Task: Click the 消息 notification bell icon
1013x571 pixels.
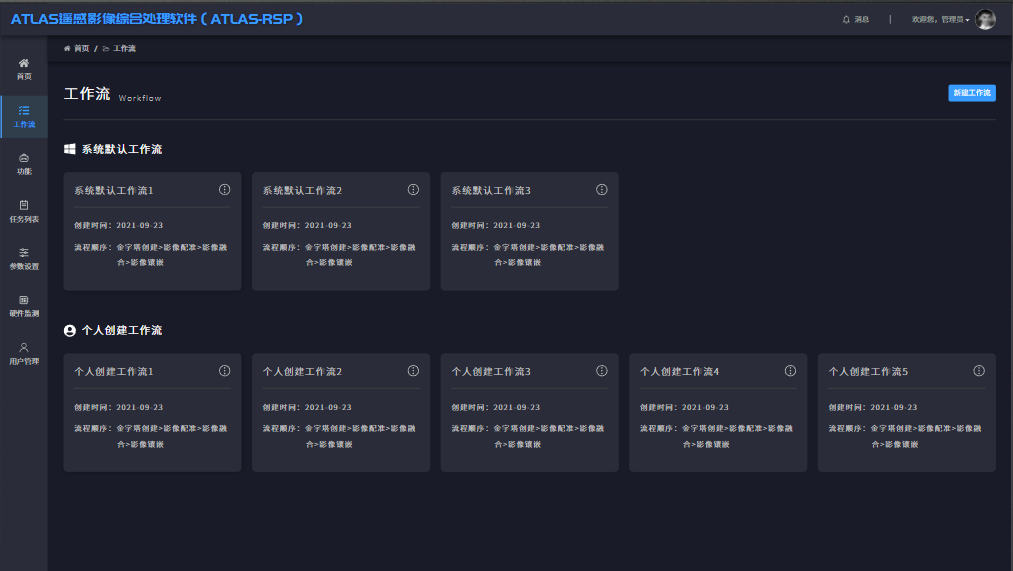Action: point(846,19)
